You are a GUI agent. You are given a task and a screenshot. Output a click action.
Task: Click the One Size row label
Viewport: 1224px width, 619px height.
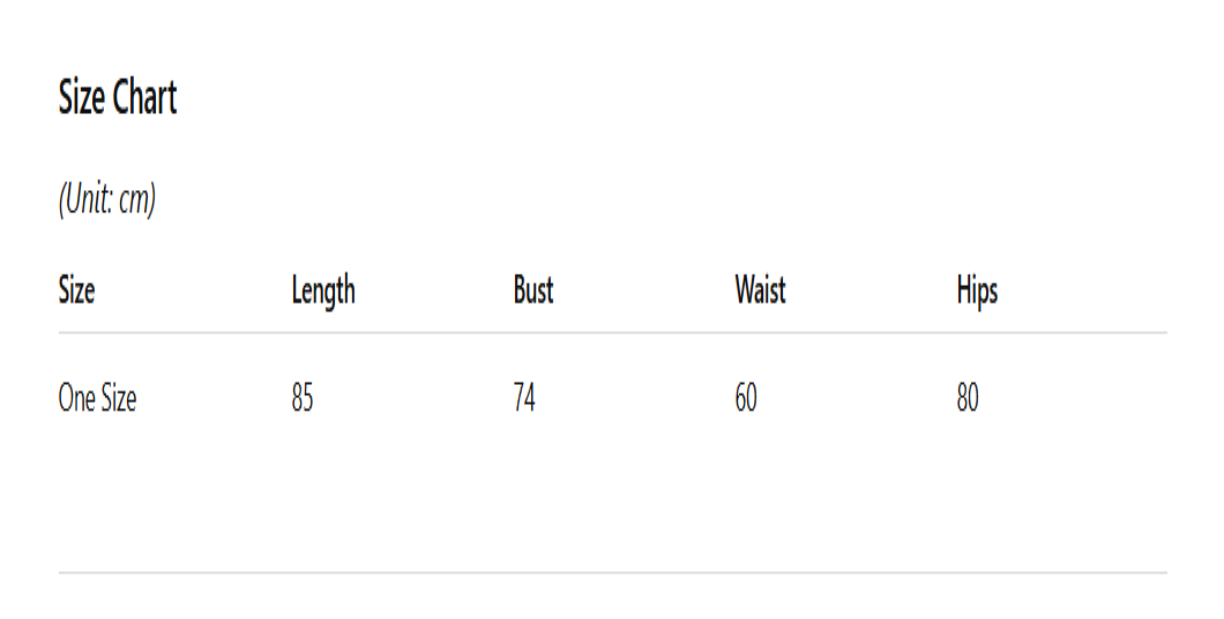pyautogui.click(x=97, y=399)
